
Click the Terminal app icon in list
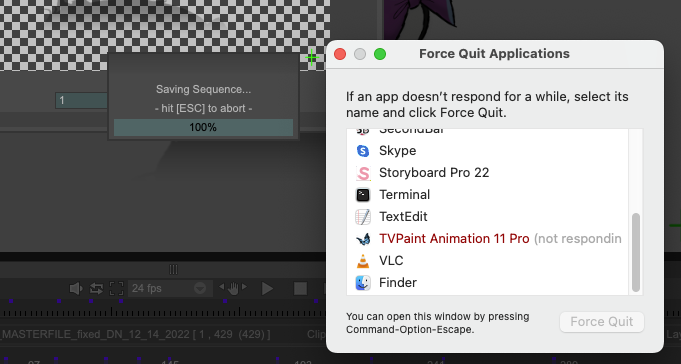click(363, 195)
